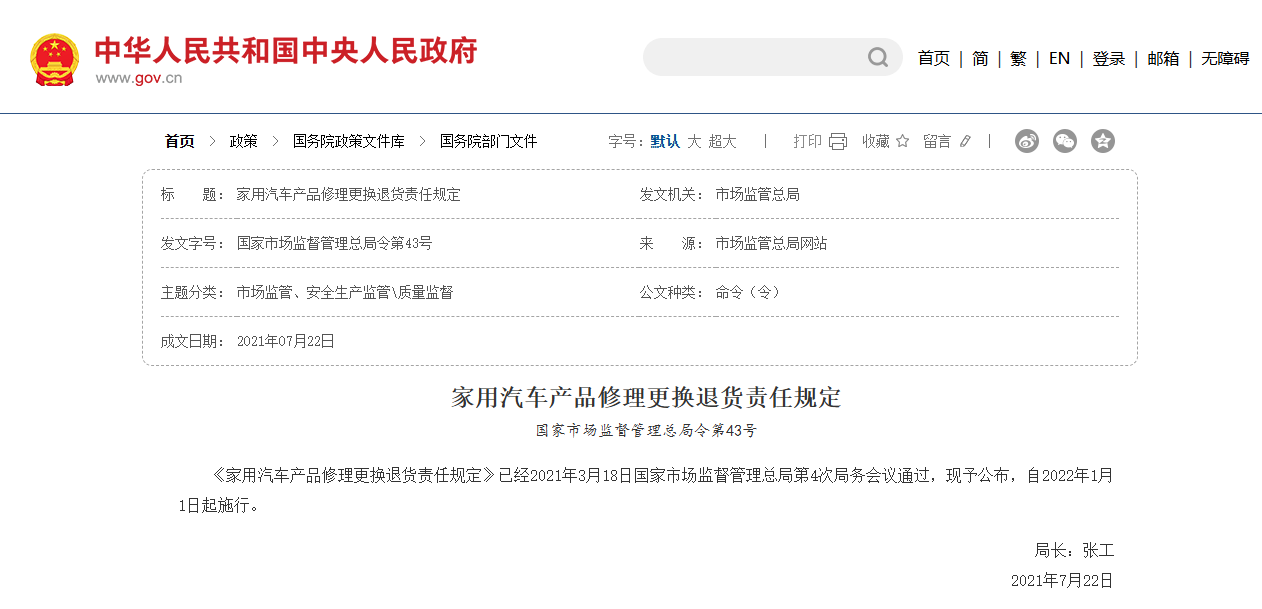
Task: Open 首页 in top navigation
Action: click(x=934, y=59)
